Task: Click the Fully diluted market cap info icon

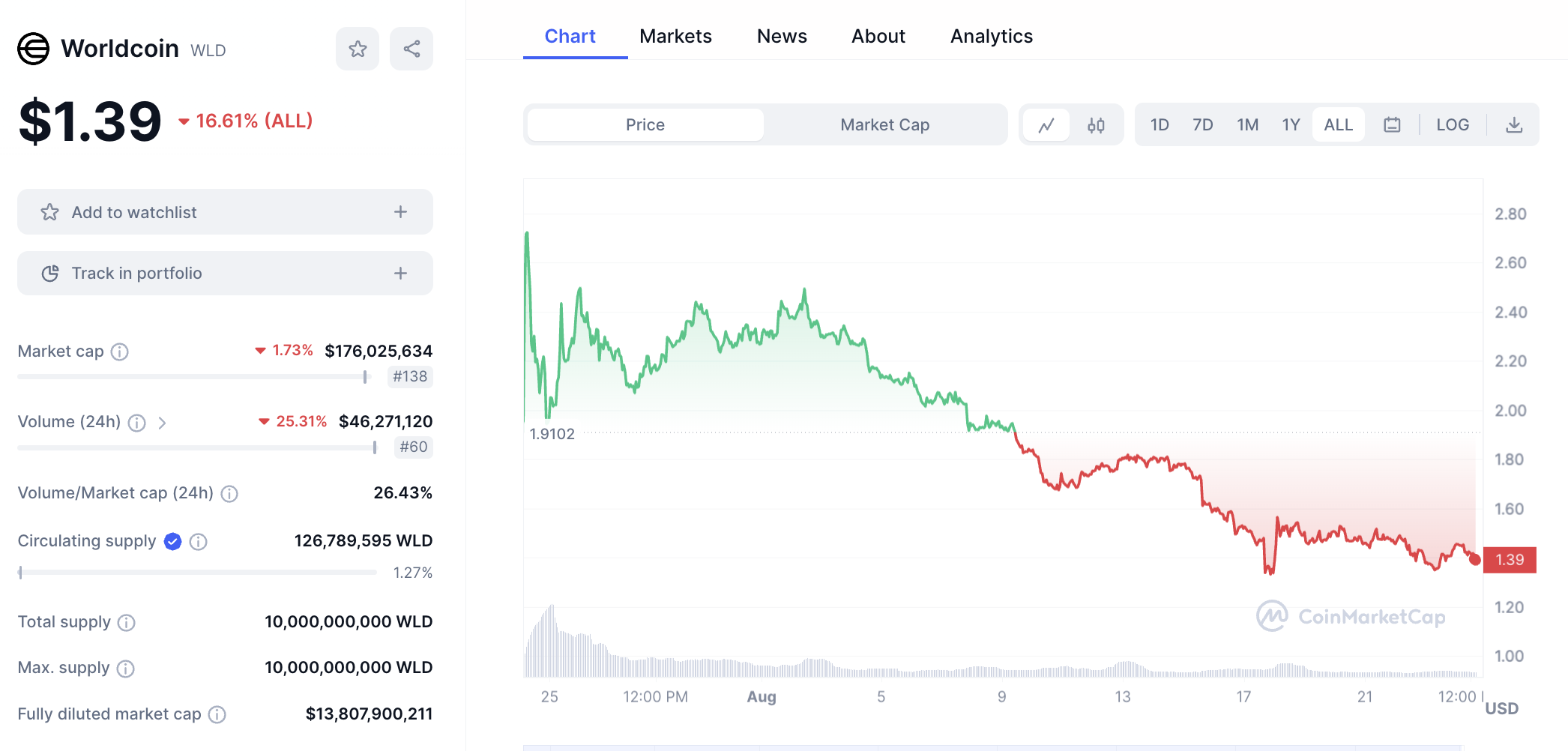Action: (x=217, y=714)
